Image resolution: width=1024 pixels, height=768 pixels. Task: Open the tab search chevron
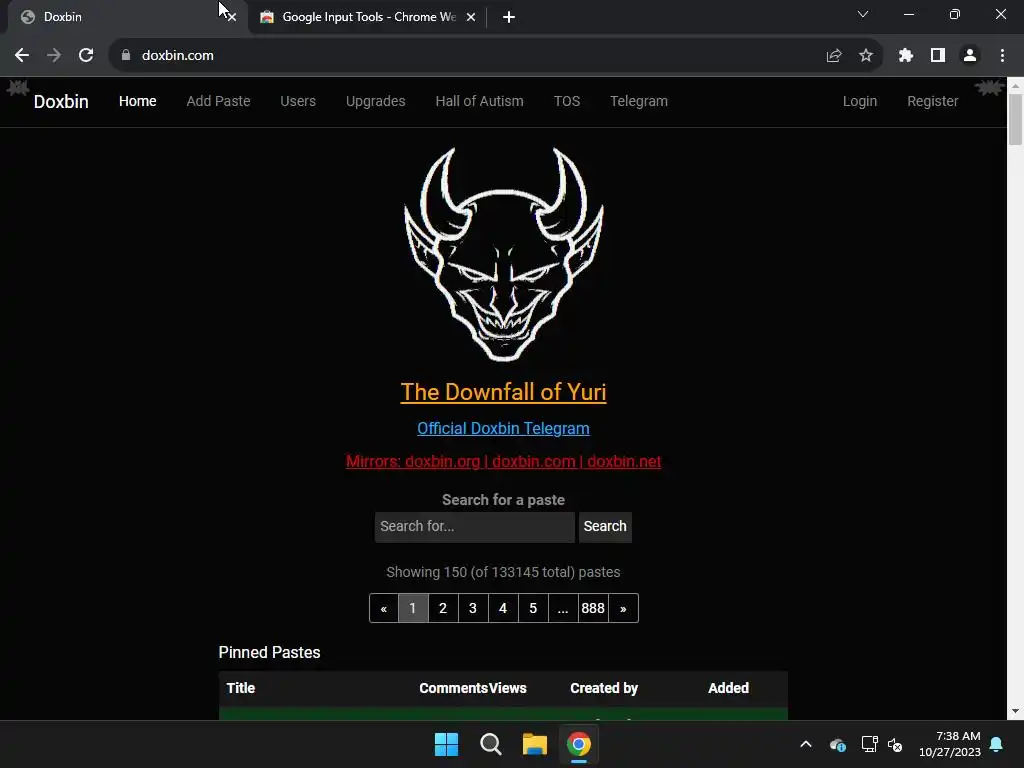pos(863,14)
